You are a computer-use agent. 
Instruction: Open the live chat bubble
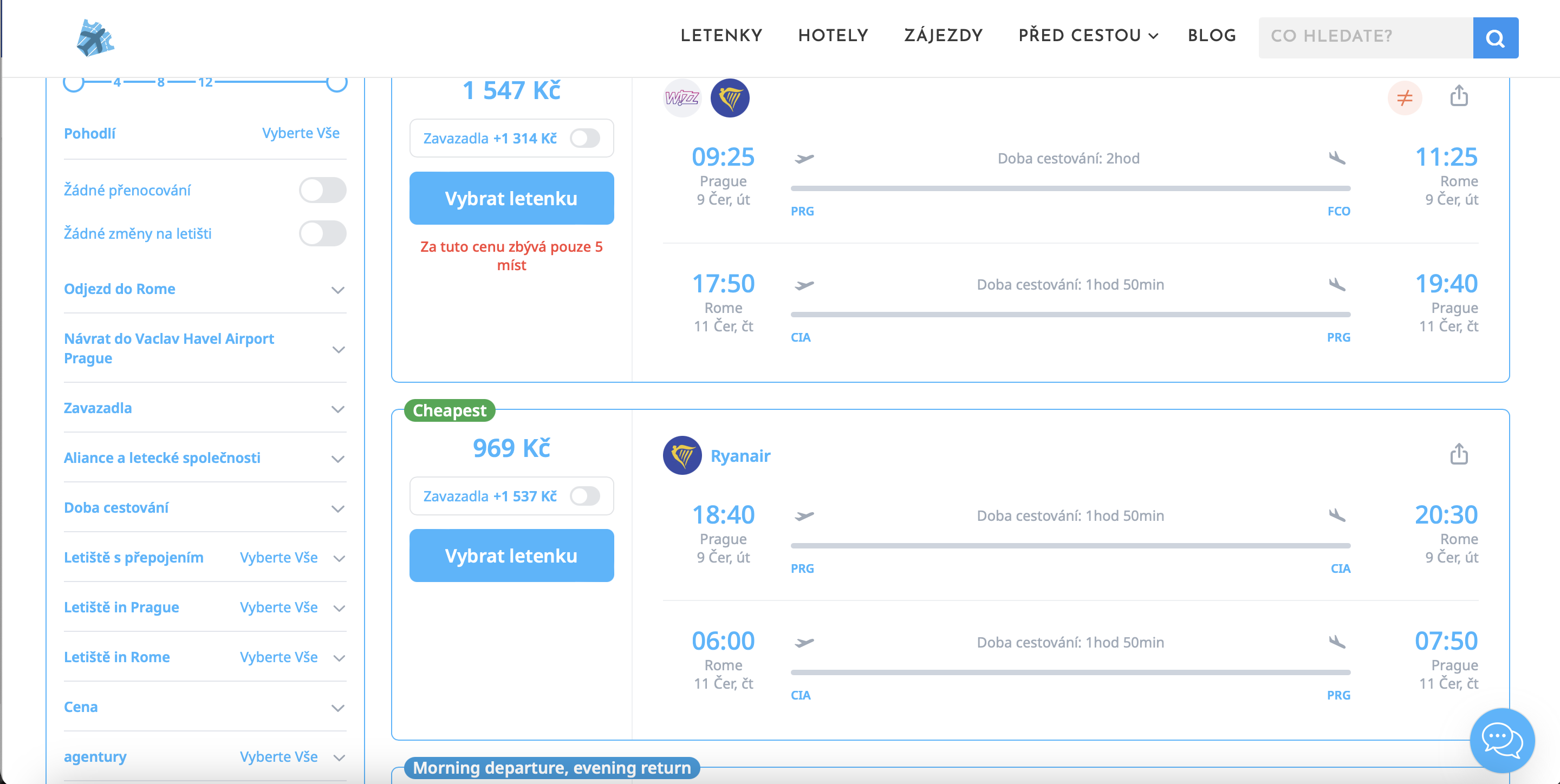[1501, 740]
